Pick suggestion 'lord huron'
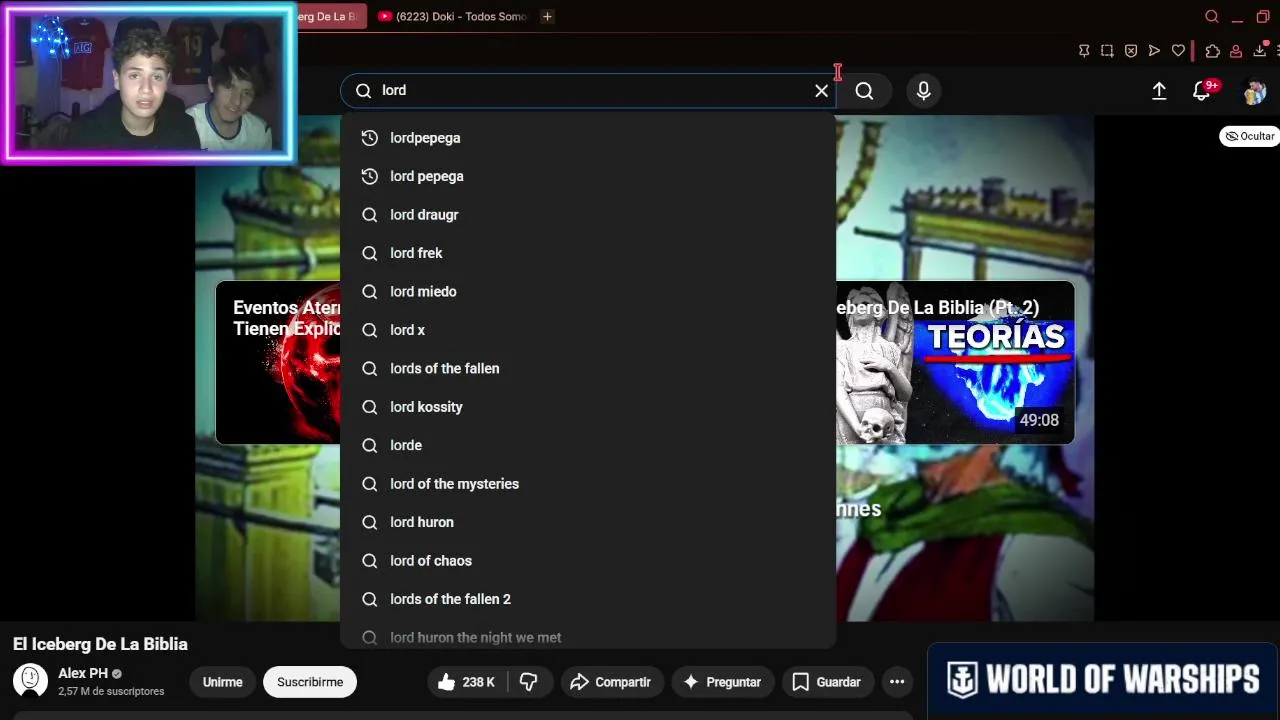1280x720 pixels. [588, 522]
